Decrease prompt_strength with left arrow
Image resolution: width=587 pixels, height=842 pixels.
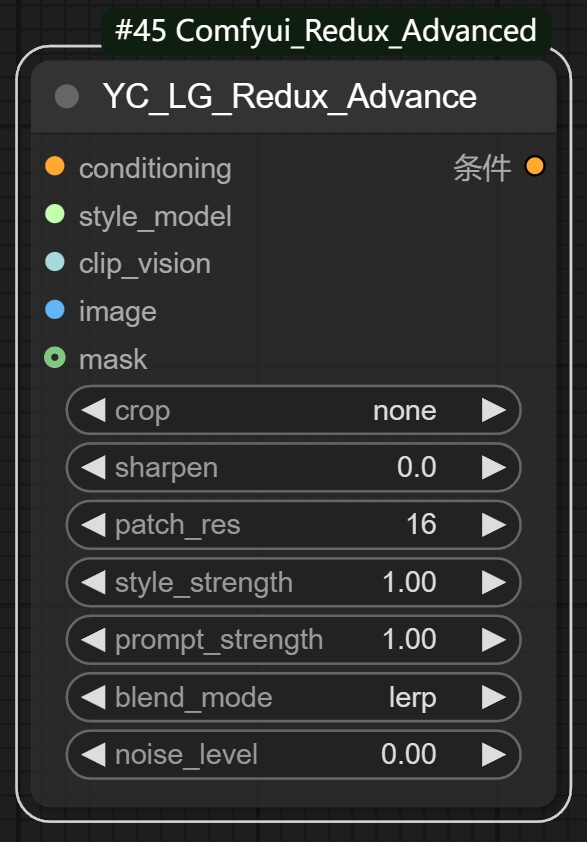tap(93, 640)
